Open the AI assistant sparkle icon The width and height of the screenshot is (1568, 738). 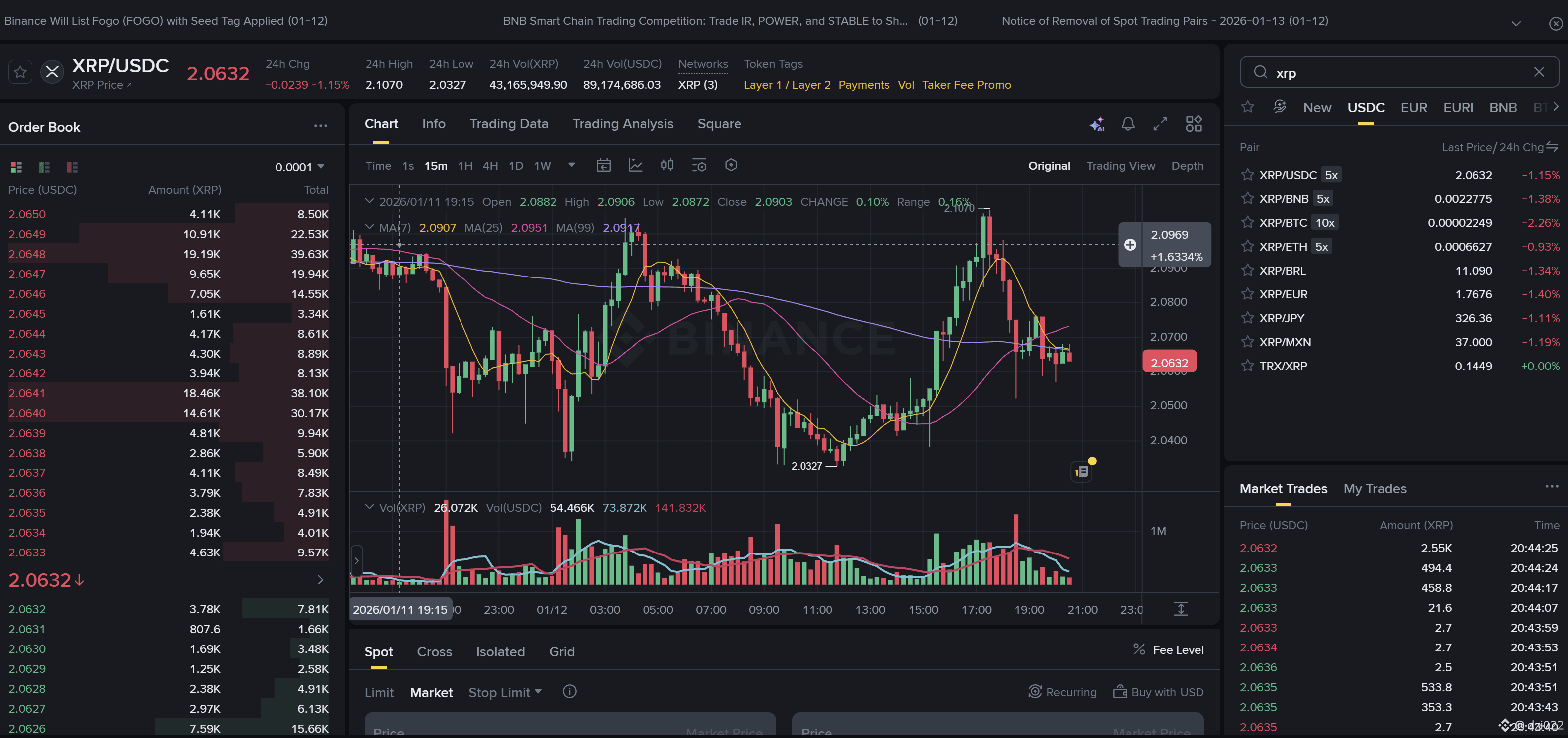pyautogui.click(x=1097, y=124)
